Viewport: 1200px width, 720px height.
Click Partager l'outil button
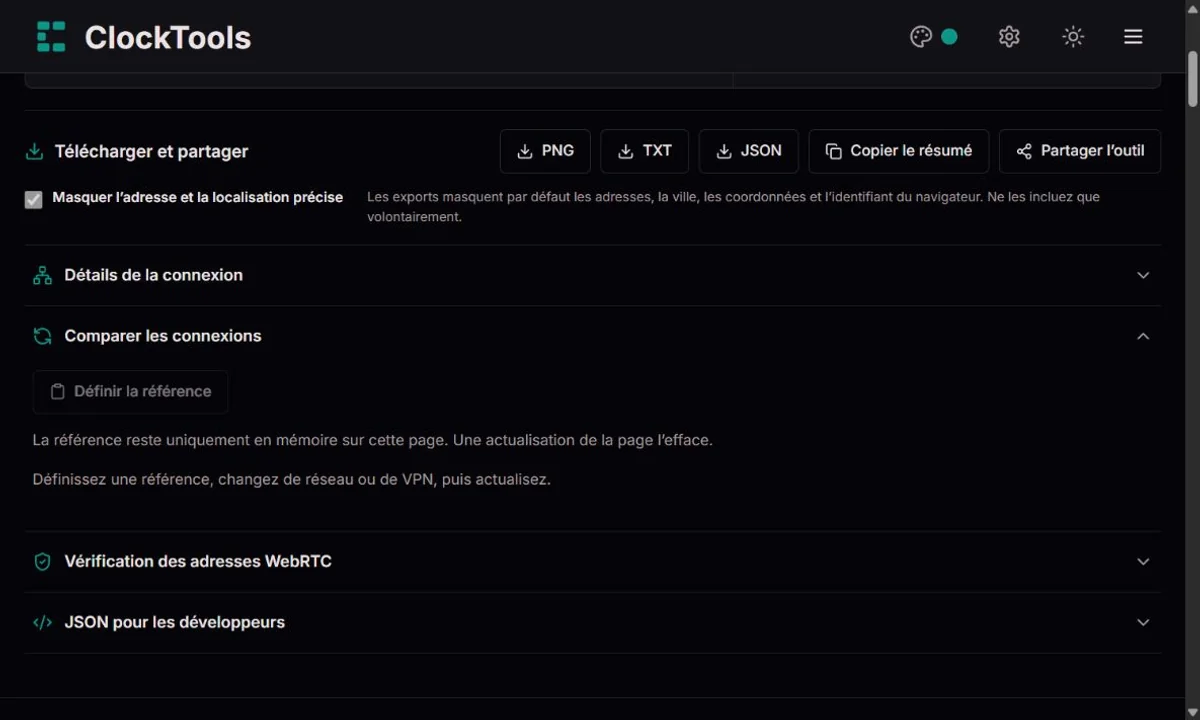[x=1079, y=151]
